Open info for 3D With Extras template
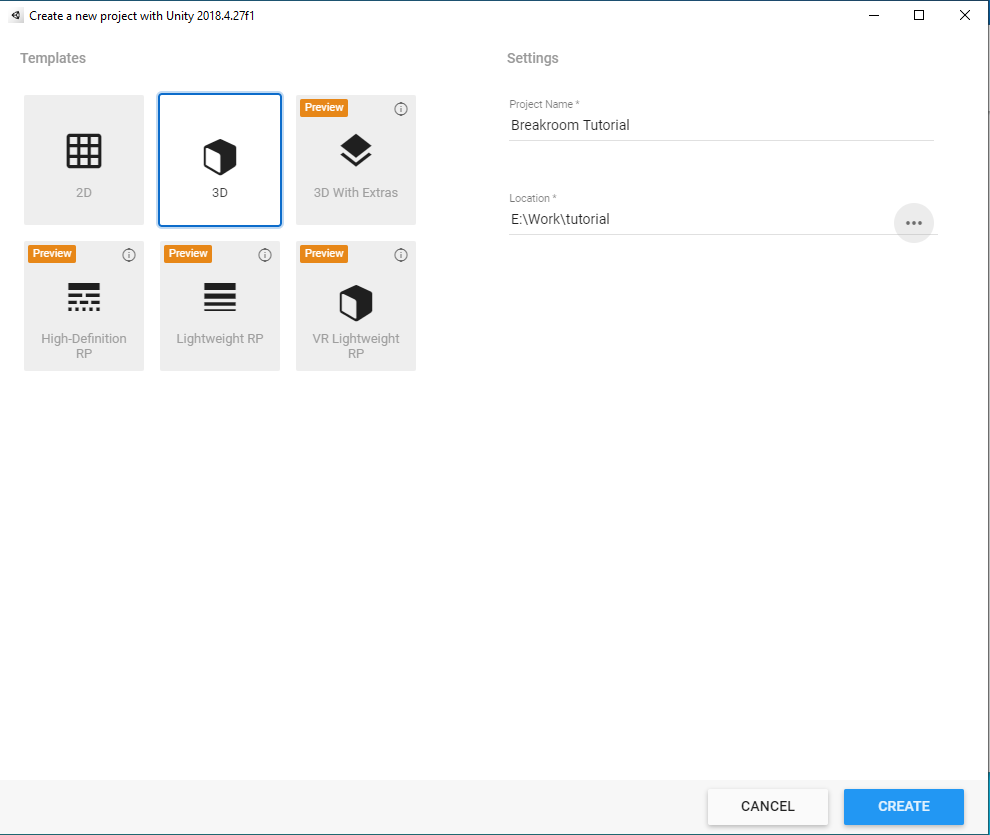Viewport: 990px width, 835px height. 401,109
